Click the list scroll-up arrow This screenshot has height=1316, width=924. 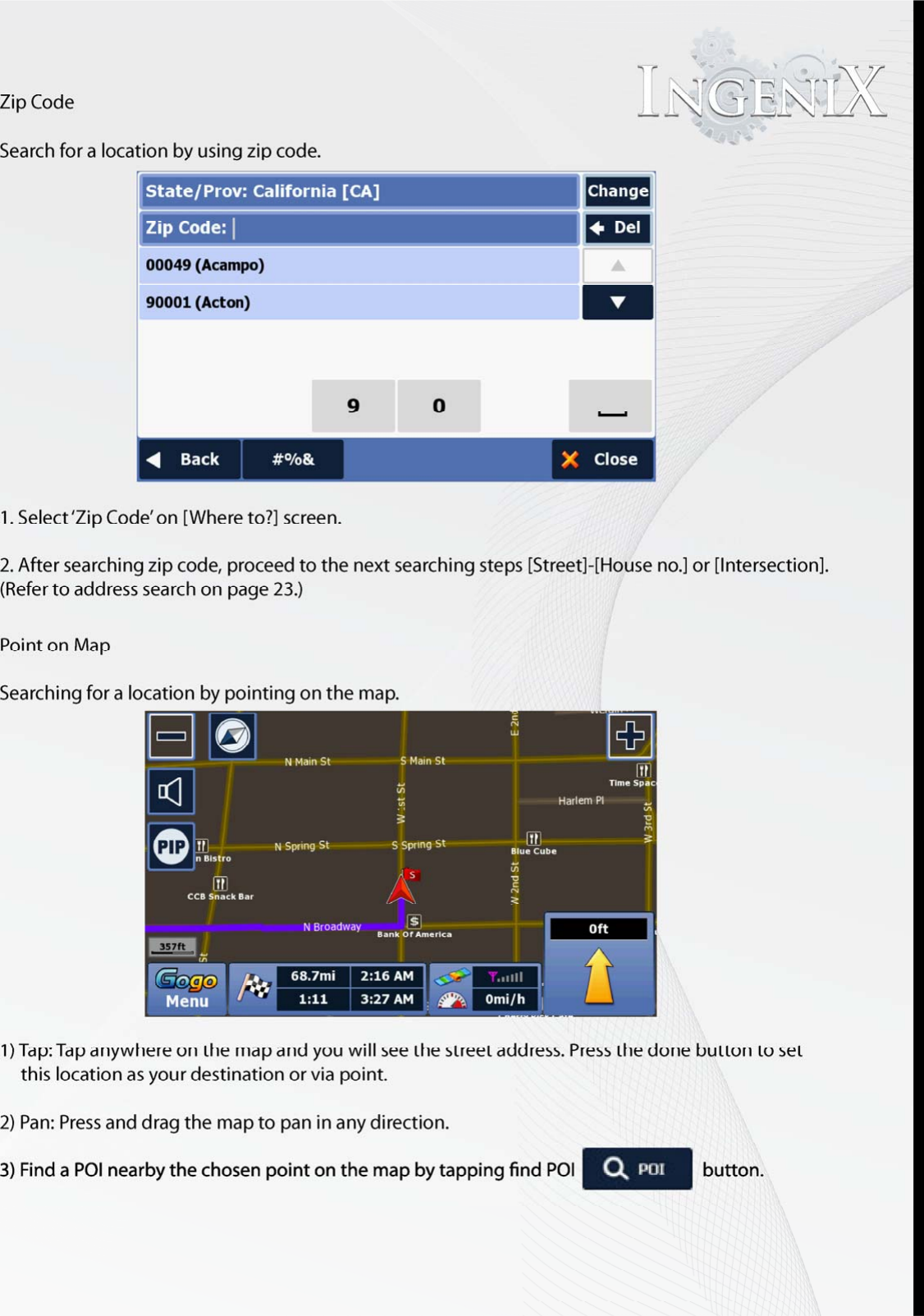pos(617,265)
